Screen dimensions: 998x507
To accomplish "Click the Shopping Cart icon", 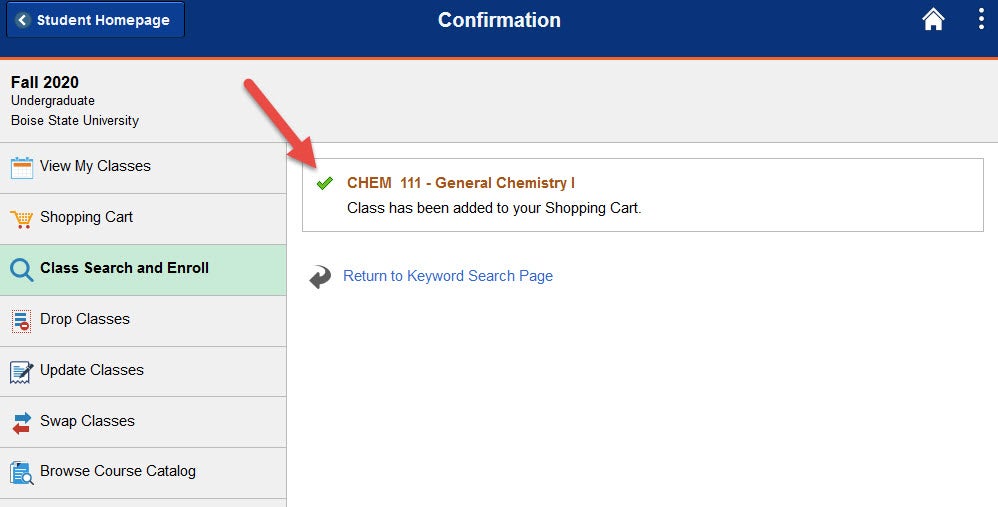I will [22, 219].
